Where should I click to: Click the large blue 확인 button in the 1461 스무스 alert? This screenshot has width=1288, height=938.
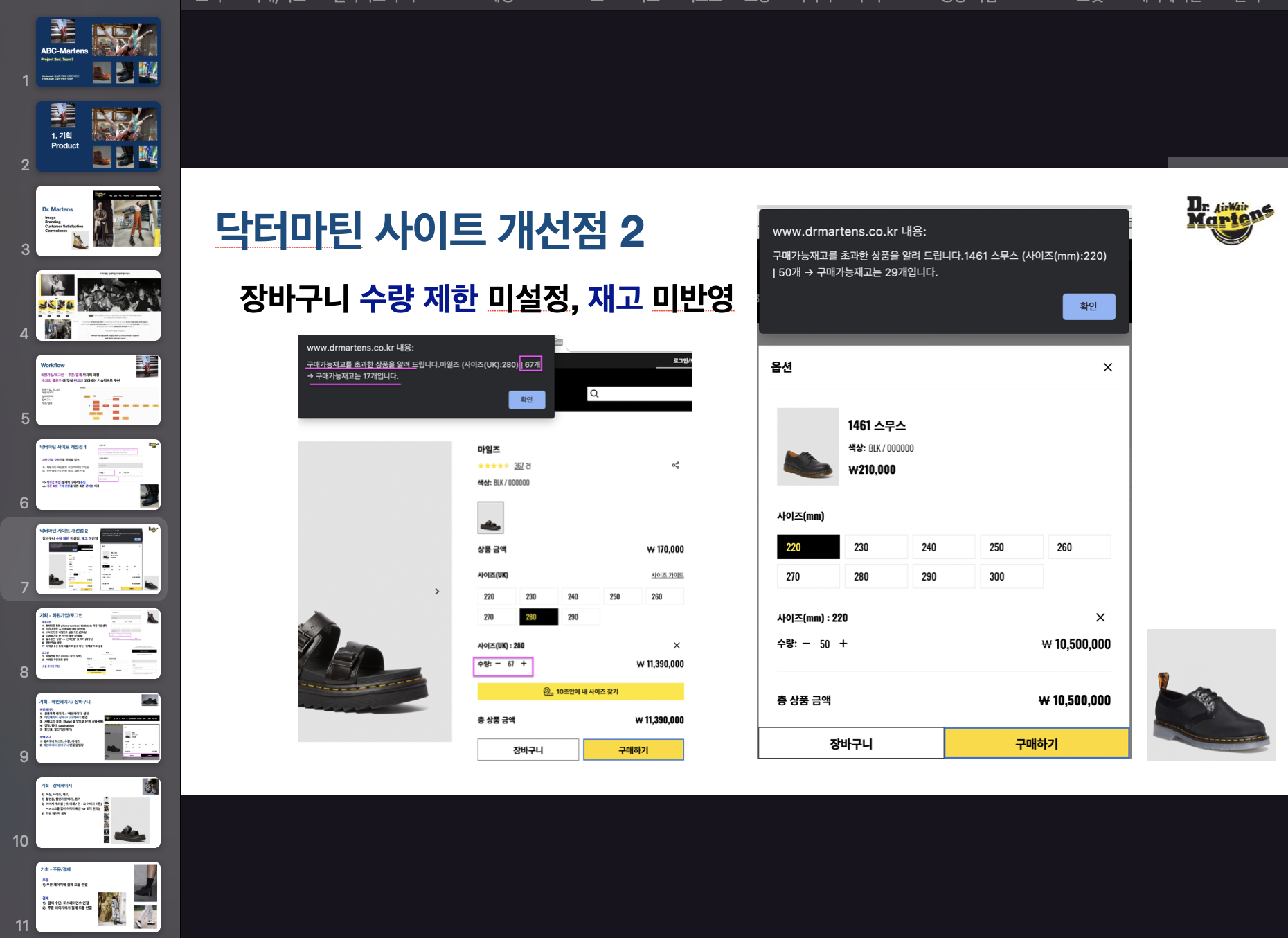1089,306
